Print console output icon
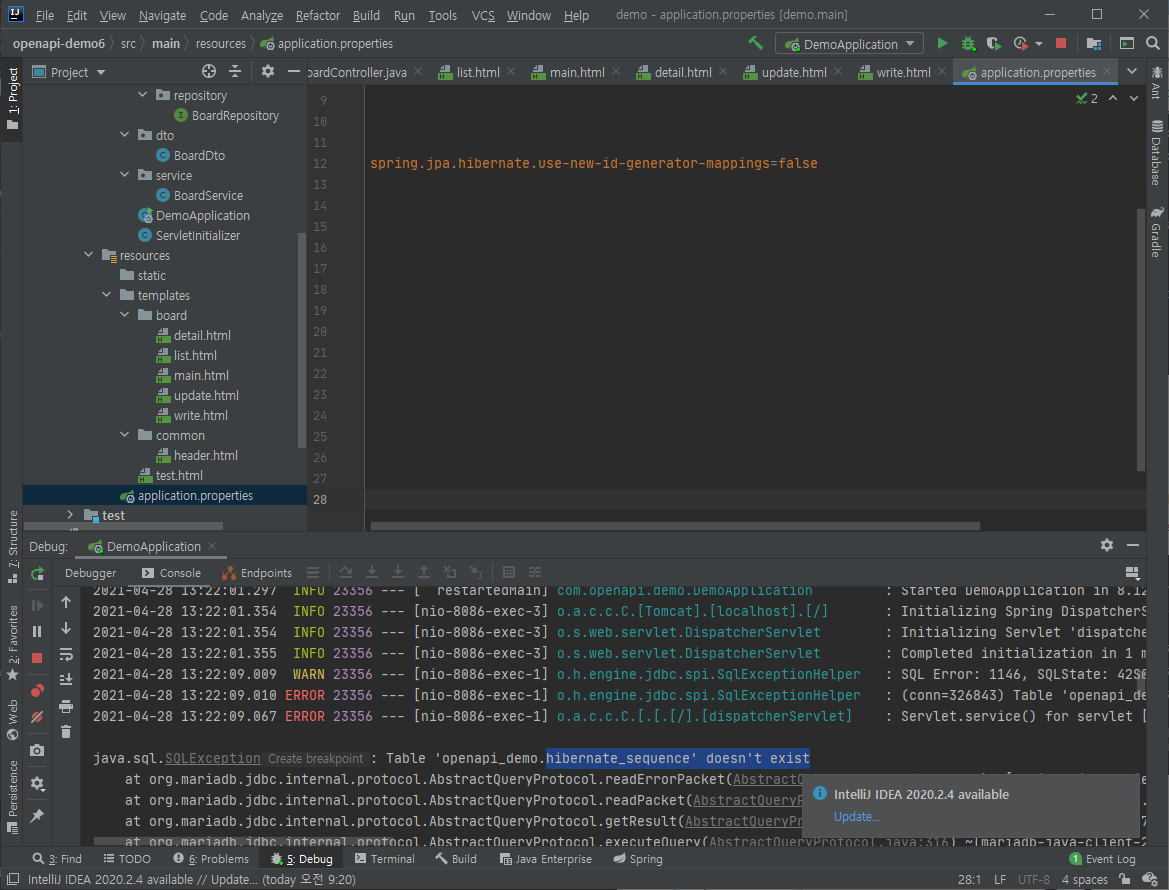 click(66, 706)
